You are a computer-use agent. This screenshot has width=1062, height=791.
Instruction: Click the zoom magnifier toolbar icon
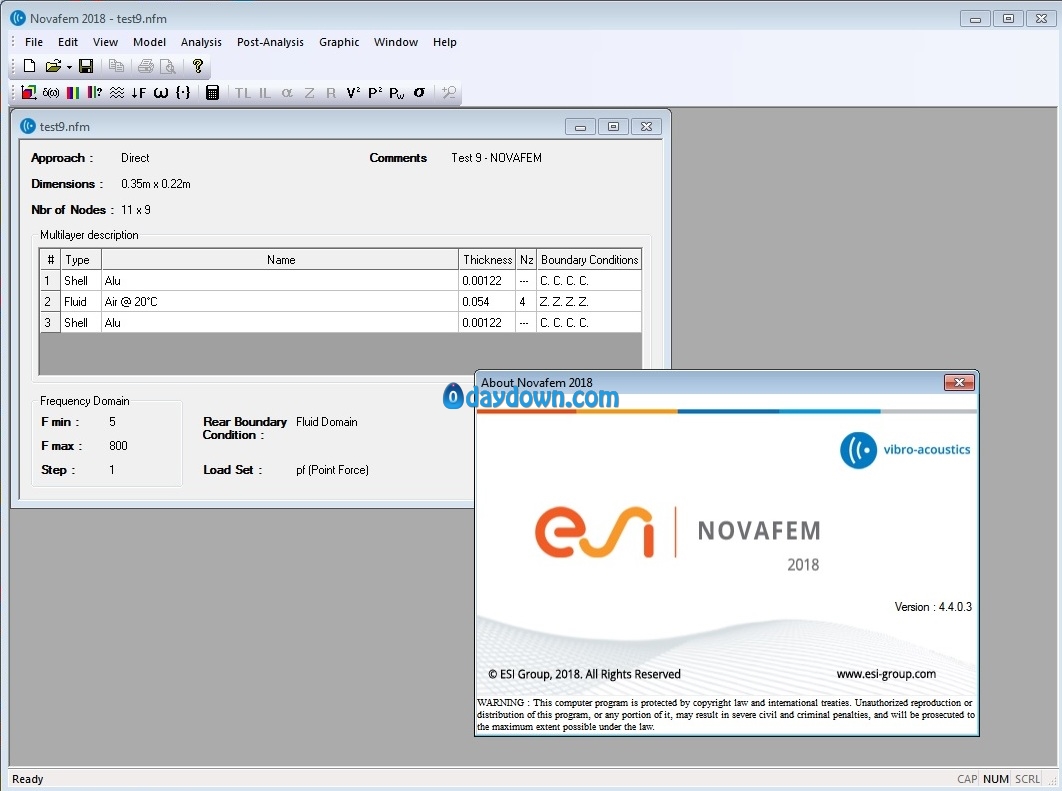pos(448,92)
